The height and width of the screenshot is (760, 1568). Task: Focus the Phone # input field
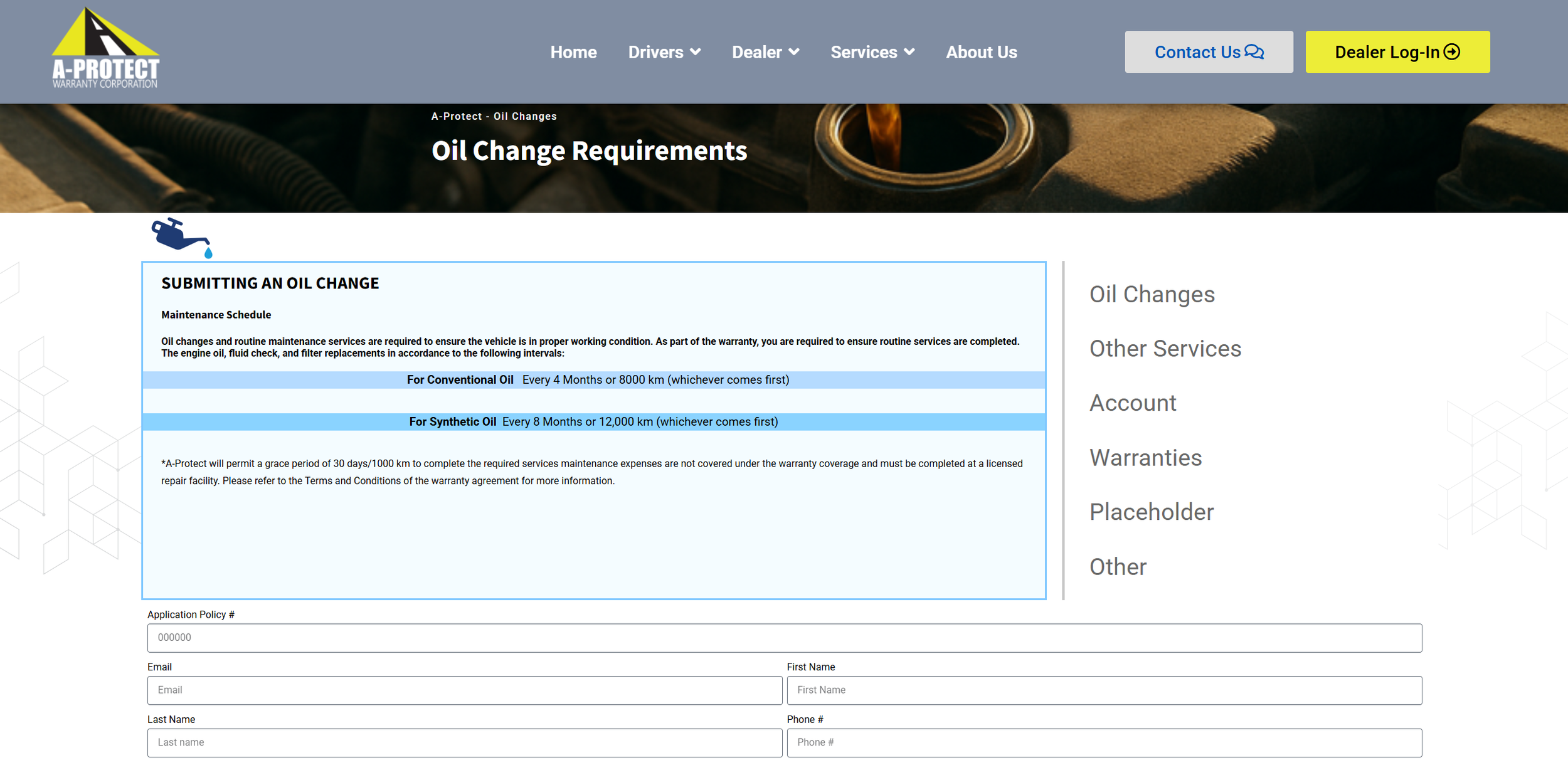tap(1104, 742)
